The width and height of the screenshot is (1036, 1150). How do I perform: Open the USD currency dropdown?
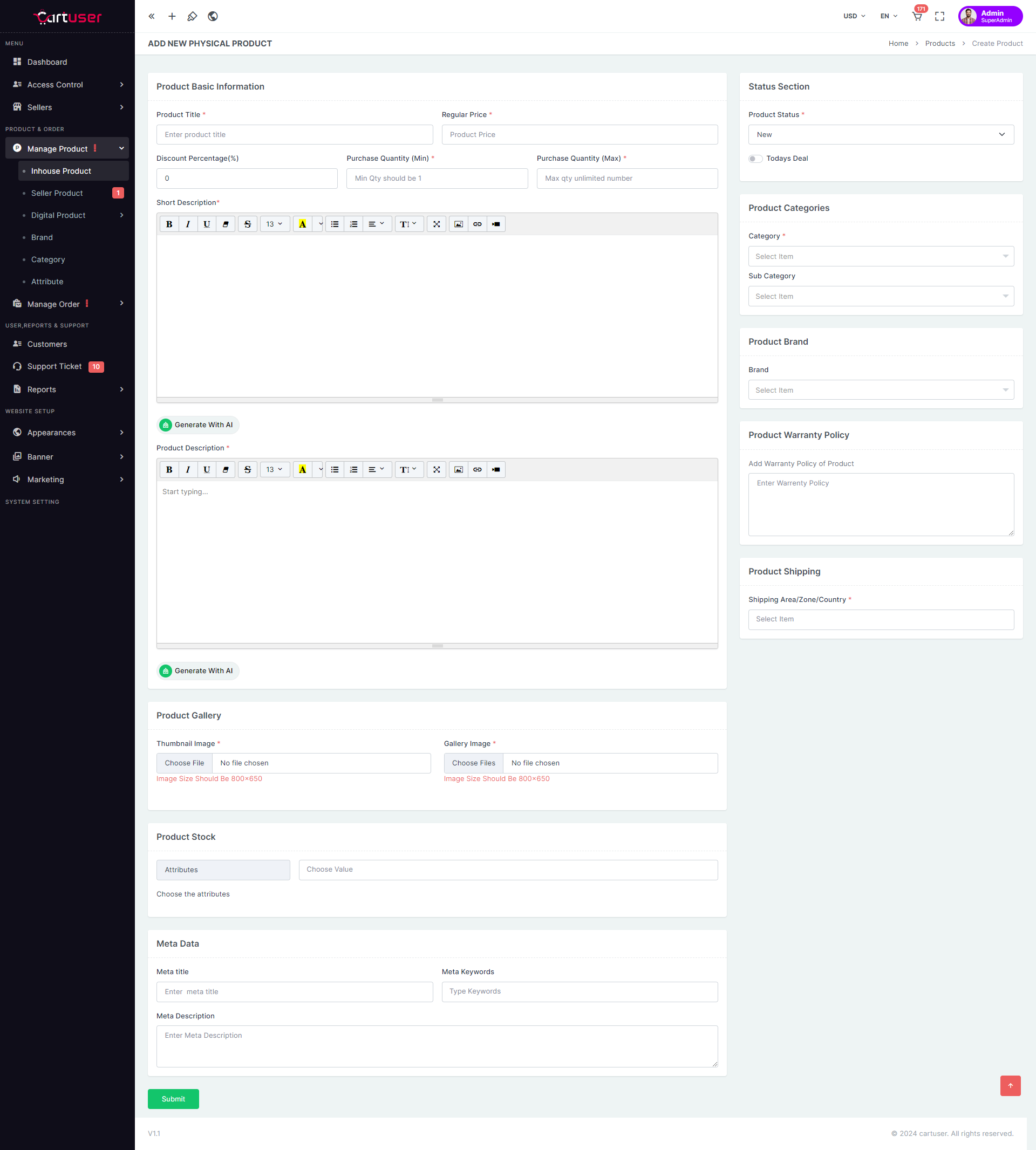pos(854,17)
